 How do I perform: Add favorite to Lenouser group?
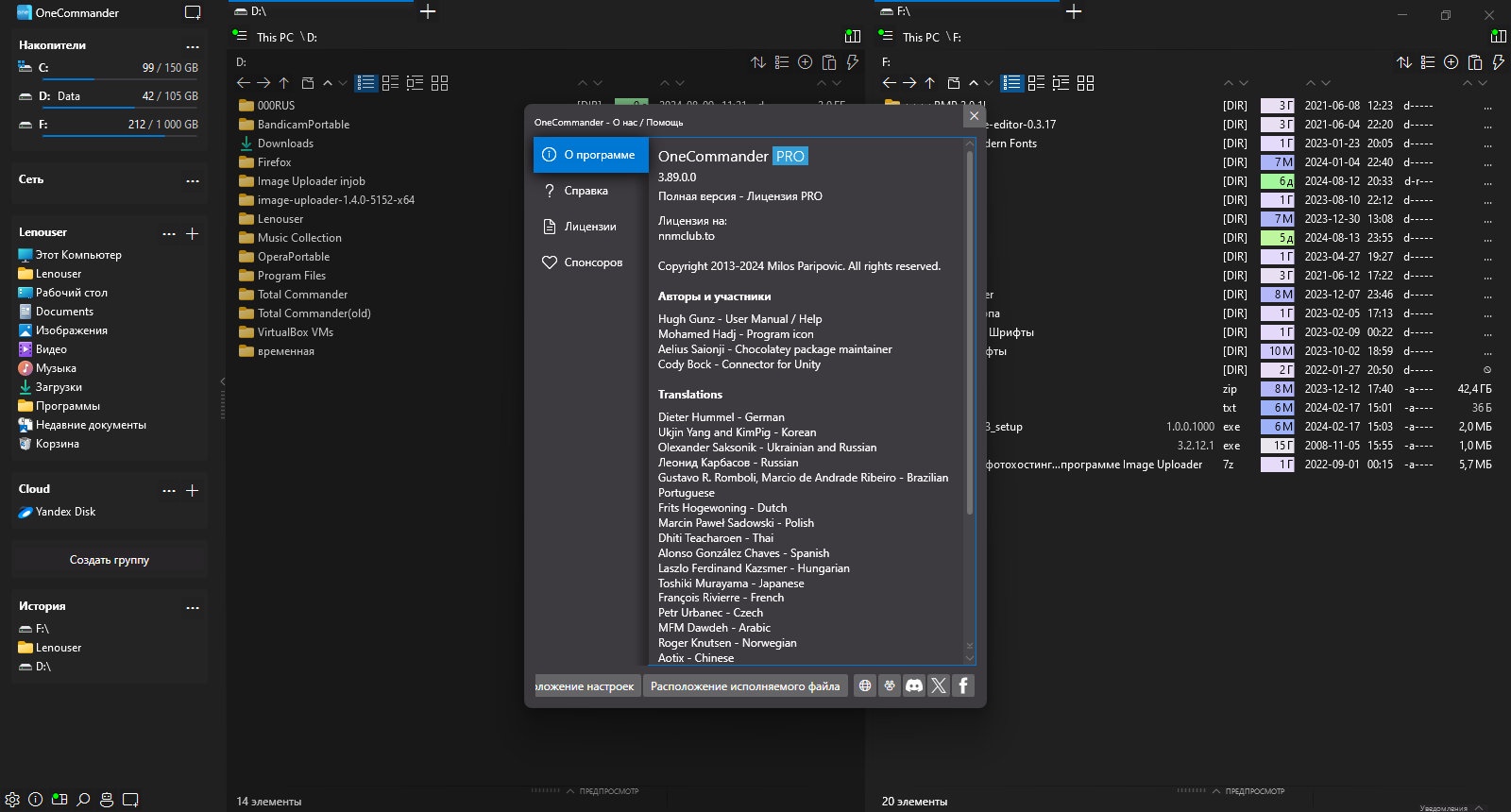[x=193, y=233]
